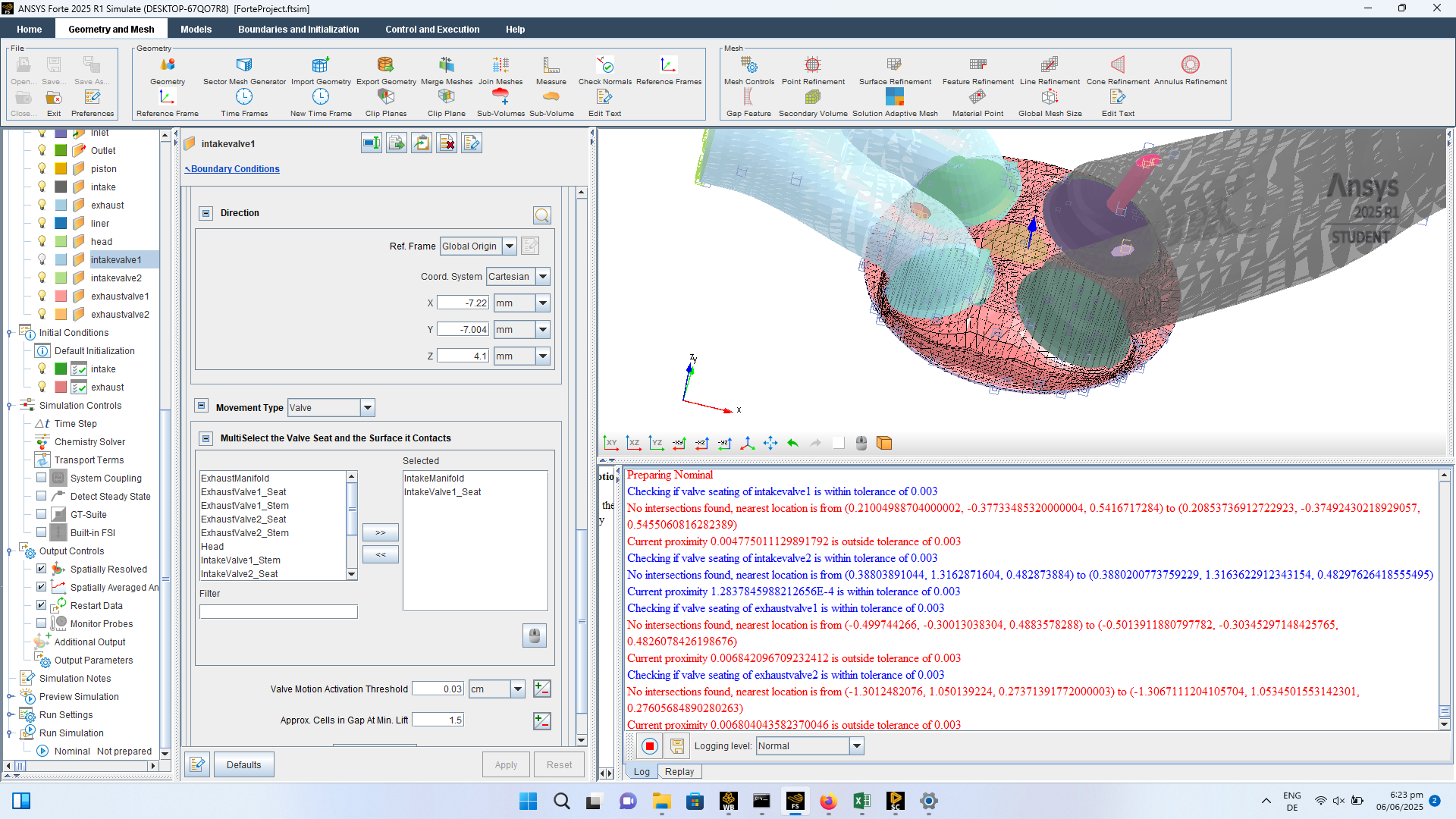Collapse the MultiSelect Valve Seat section
This screenshot has width=1456, height=819.
206,438
